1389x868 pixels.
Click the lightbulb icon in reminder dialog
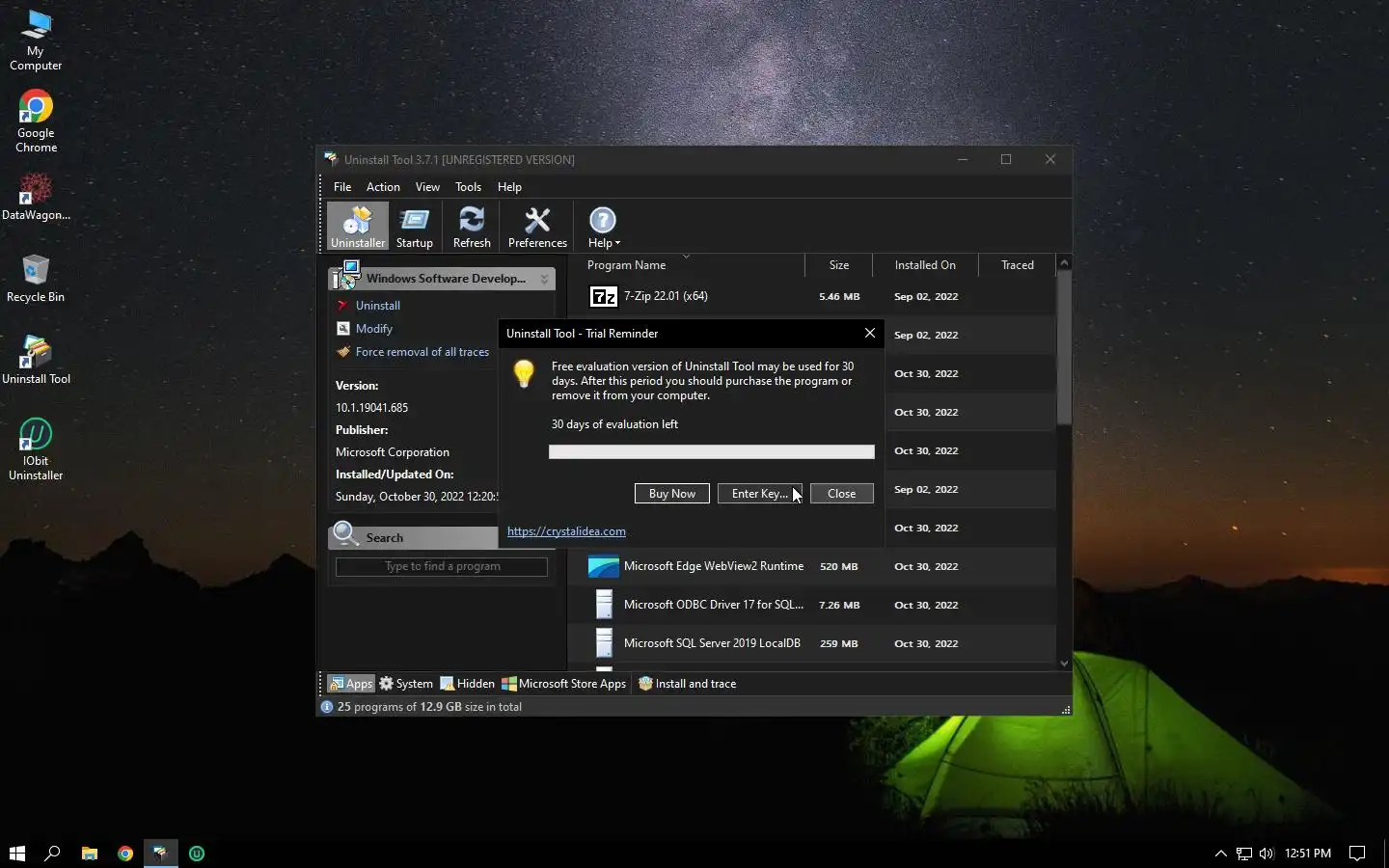[524, 373]
